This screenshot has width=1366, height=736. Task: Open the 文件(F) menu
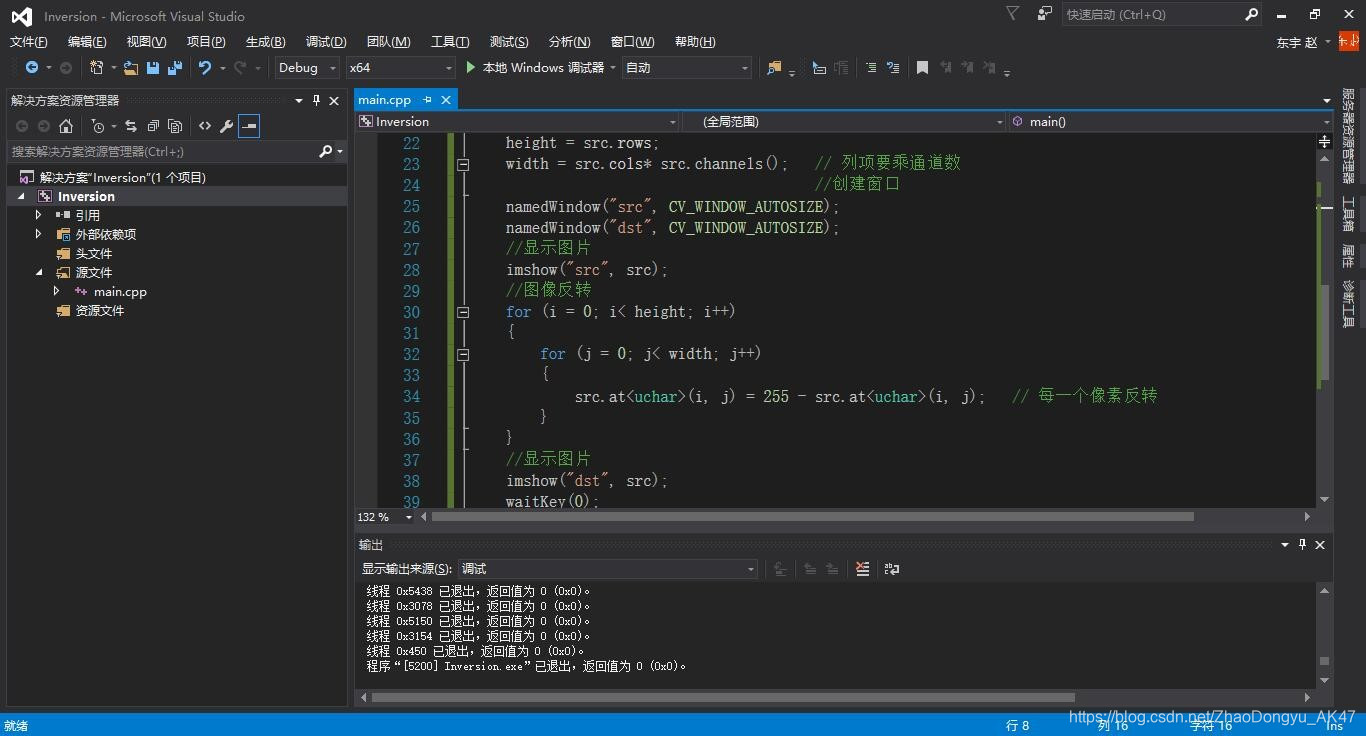28,41
